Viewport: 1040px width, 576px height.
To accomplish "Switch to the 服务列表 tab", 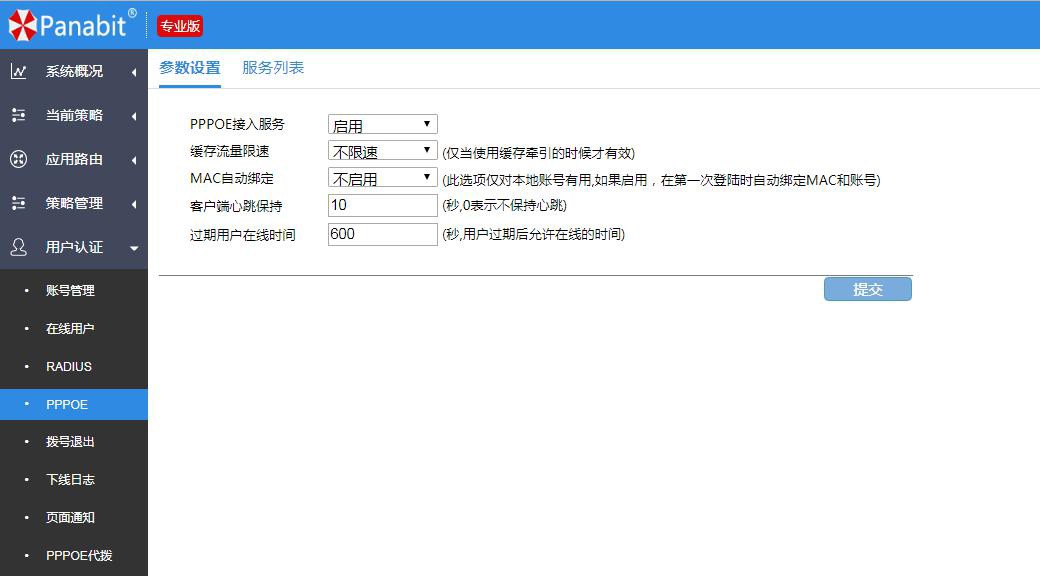I will [x=273, y=68].
